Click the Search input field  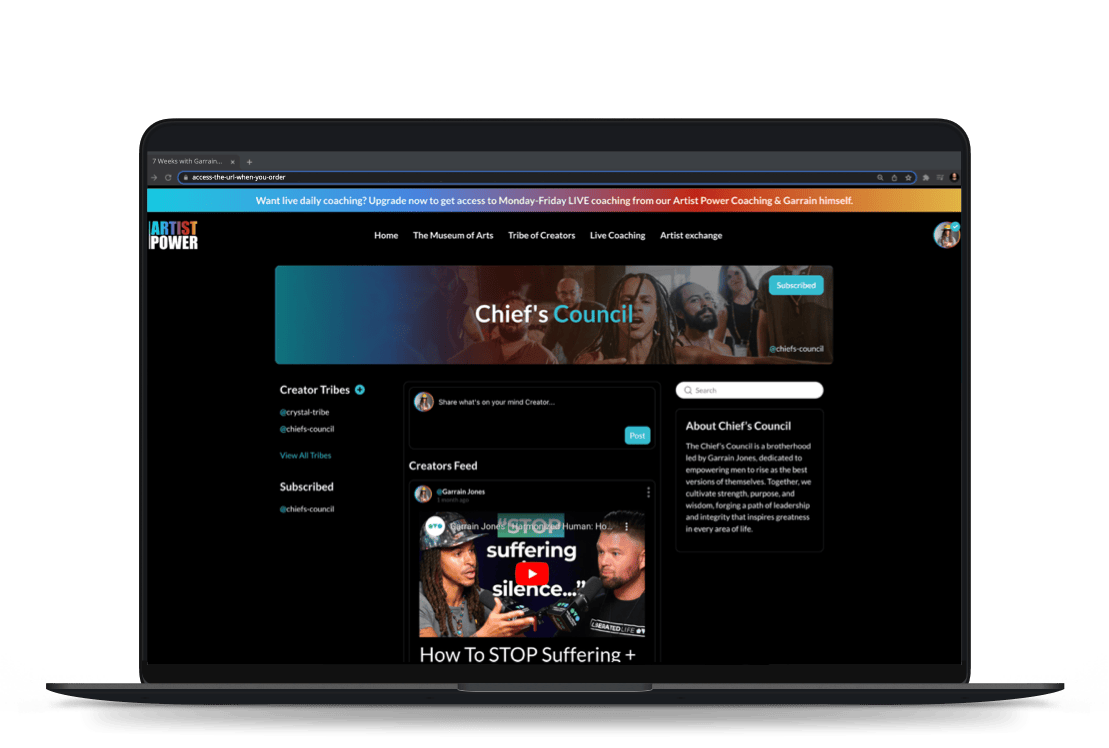coord(750,390)
